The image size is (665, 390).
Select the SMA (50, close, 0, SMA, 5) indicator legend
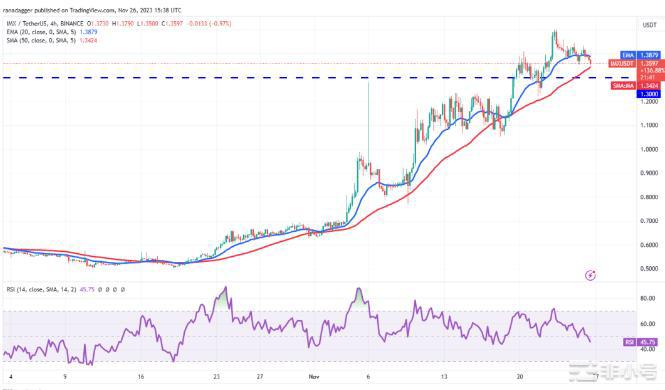pyautogui.click(x=40, y=41)
